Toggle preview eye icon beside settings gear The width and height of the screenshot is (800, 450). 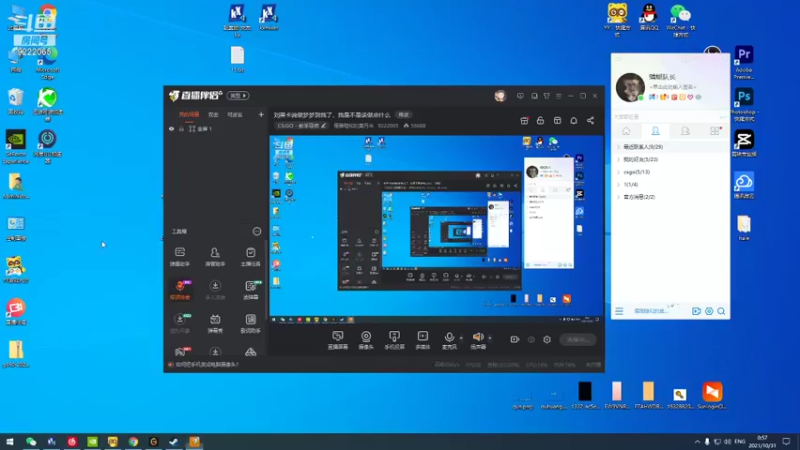tap(531, 339)
